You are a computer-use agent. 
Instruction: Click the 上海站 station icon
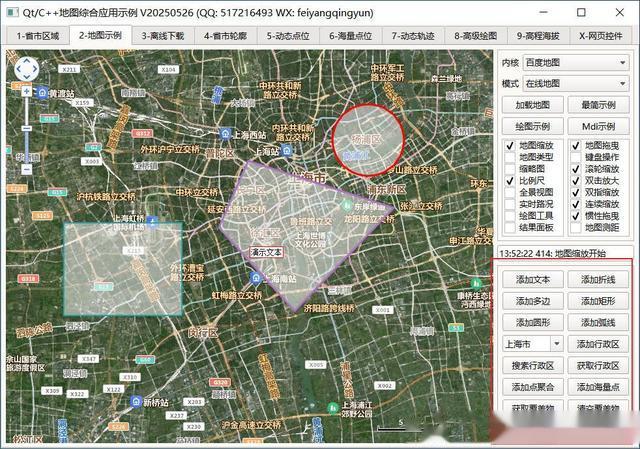tap(287, 150)
